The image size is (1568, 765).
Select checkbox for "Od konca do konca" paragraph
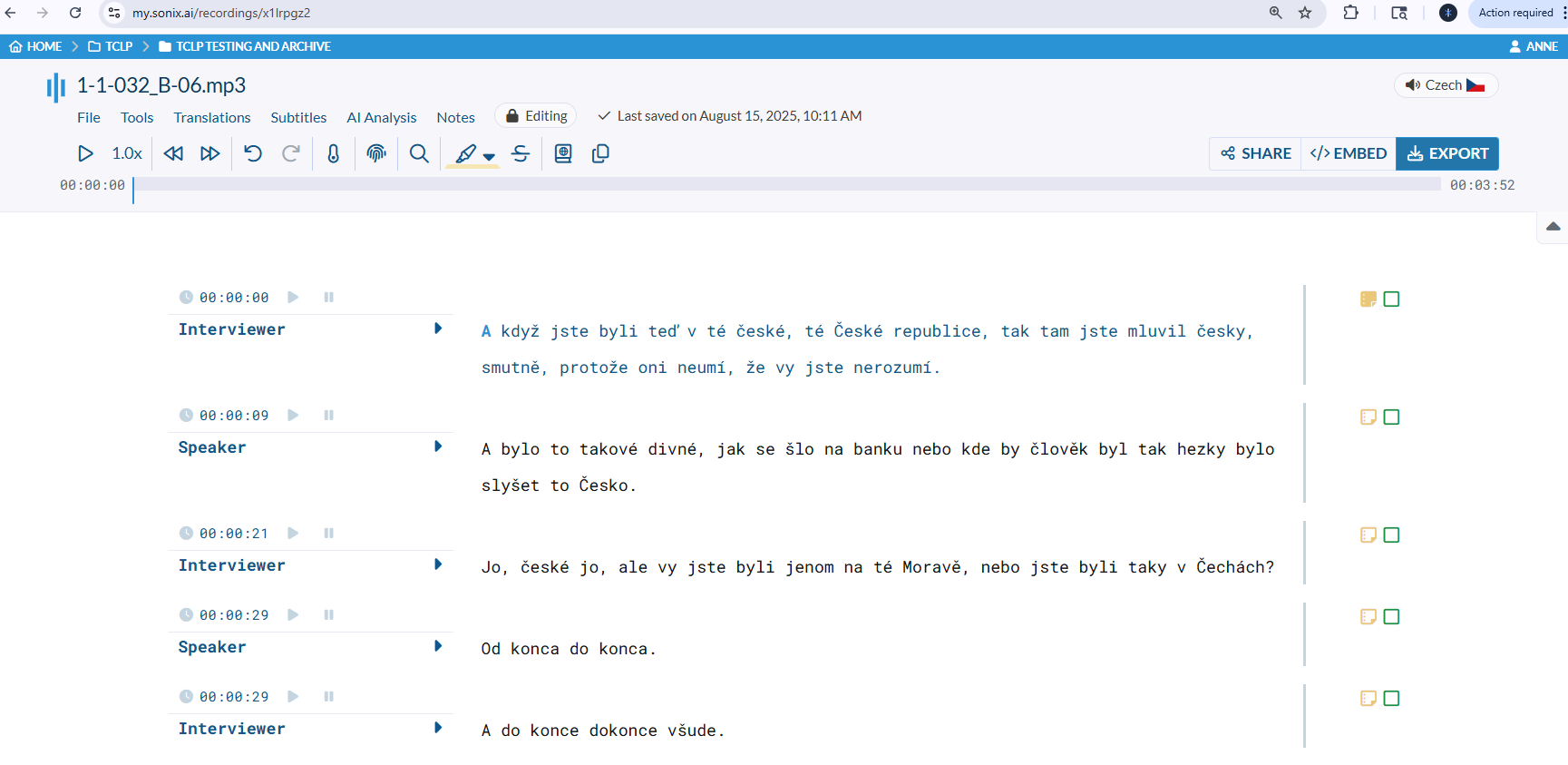(x=1392, y=617)
